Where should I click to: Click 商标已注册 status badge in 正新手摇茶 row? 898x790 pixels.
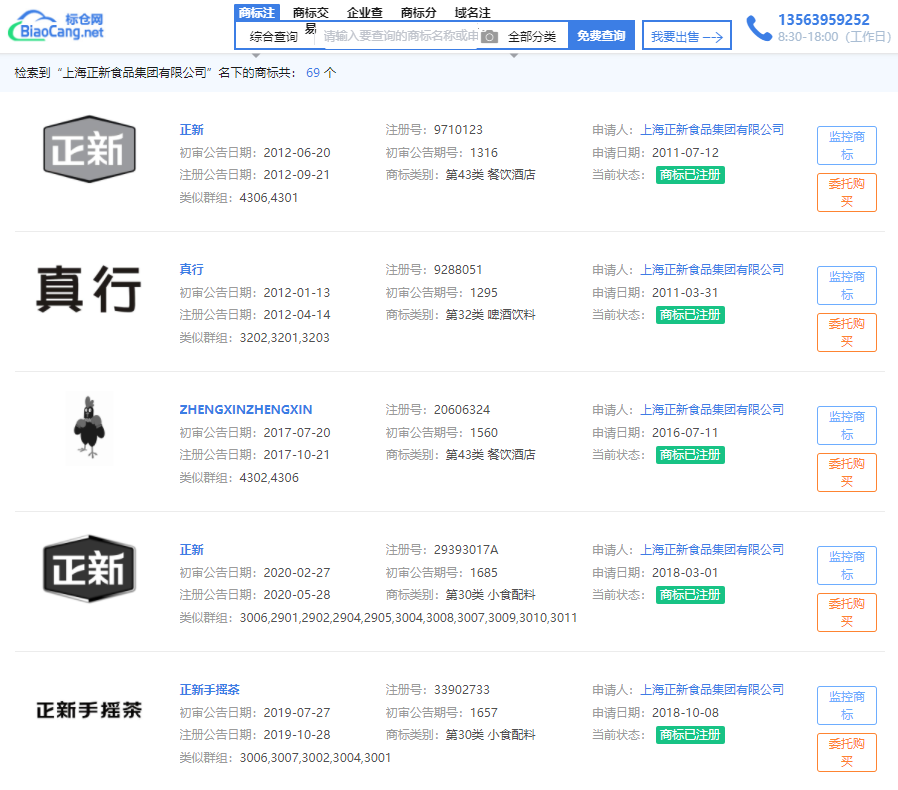[x=690, y=734]
